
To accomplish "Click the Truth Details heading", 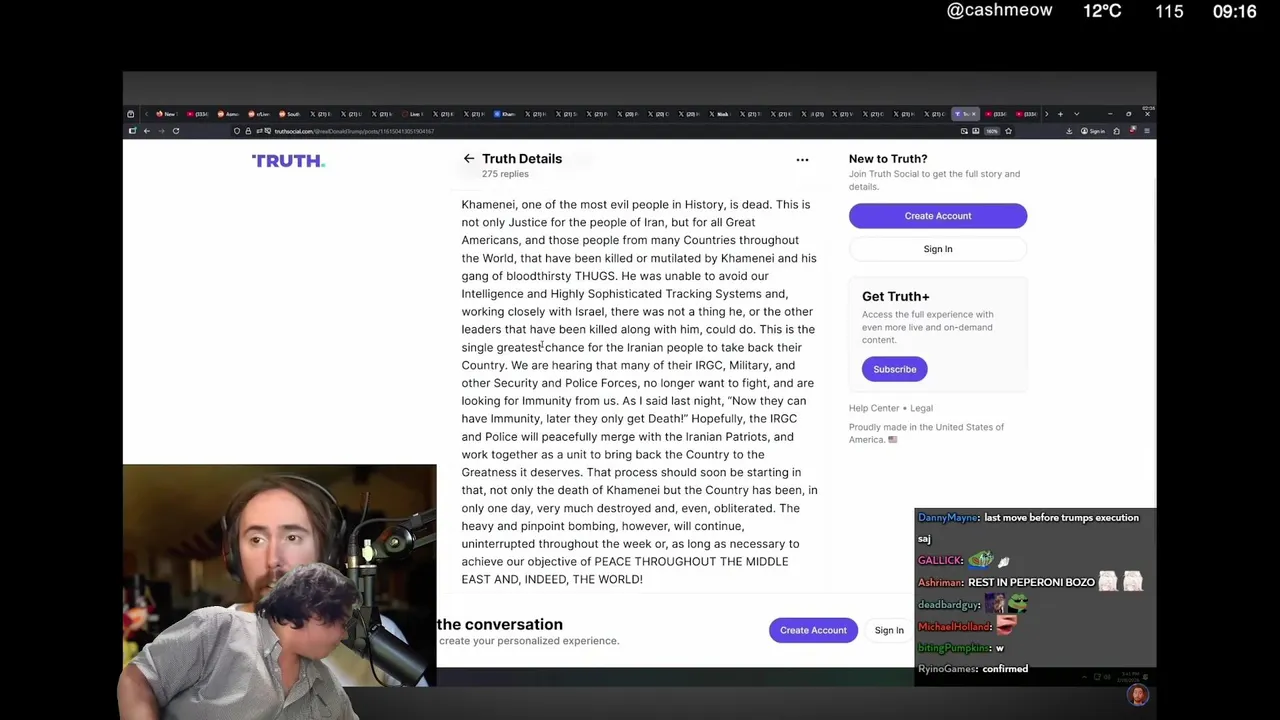I will pos(522,158).
